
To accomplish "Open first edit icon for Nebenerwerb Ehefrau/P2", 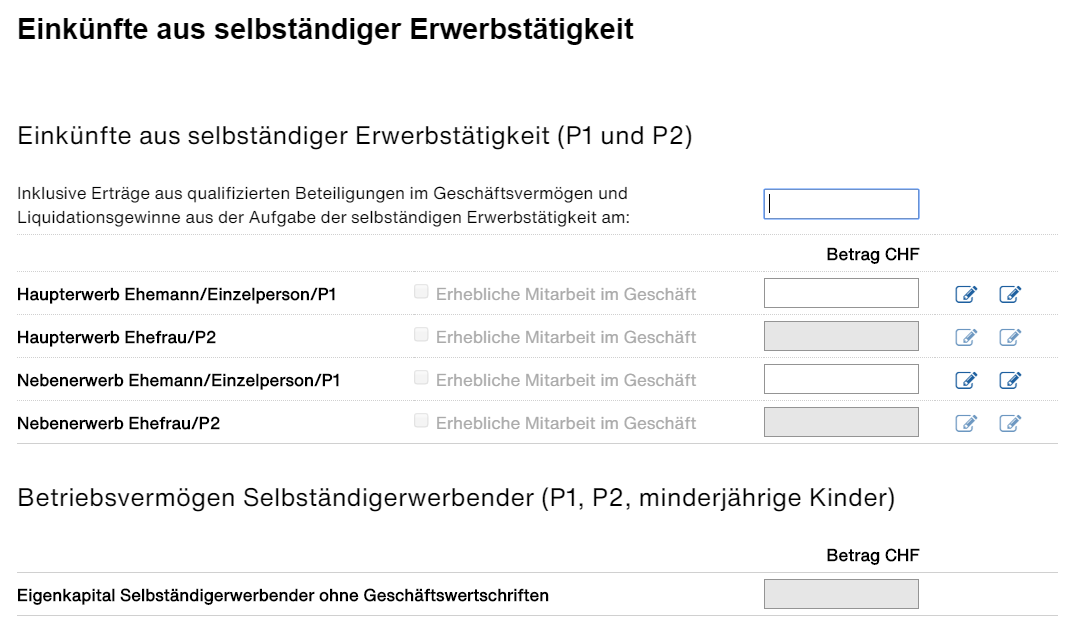I will coord(966,423).
